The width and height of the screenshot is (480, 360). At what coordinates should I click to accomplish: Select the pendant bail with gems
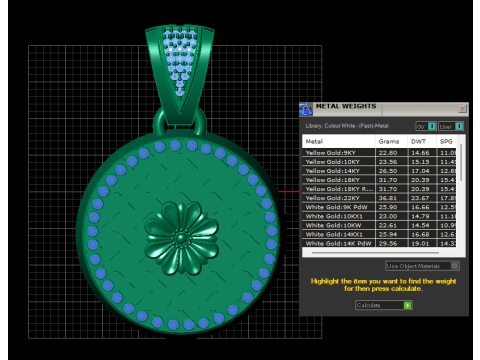point(180,75)
